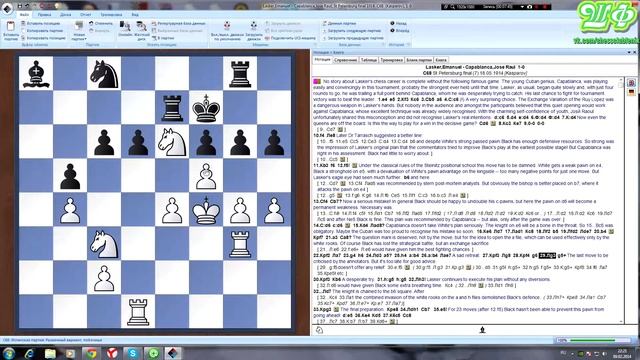This screenshot has width=640, height=360.
Task: Select the Нотация tab in notation pane
Action: tap(322, 60)
